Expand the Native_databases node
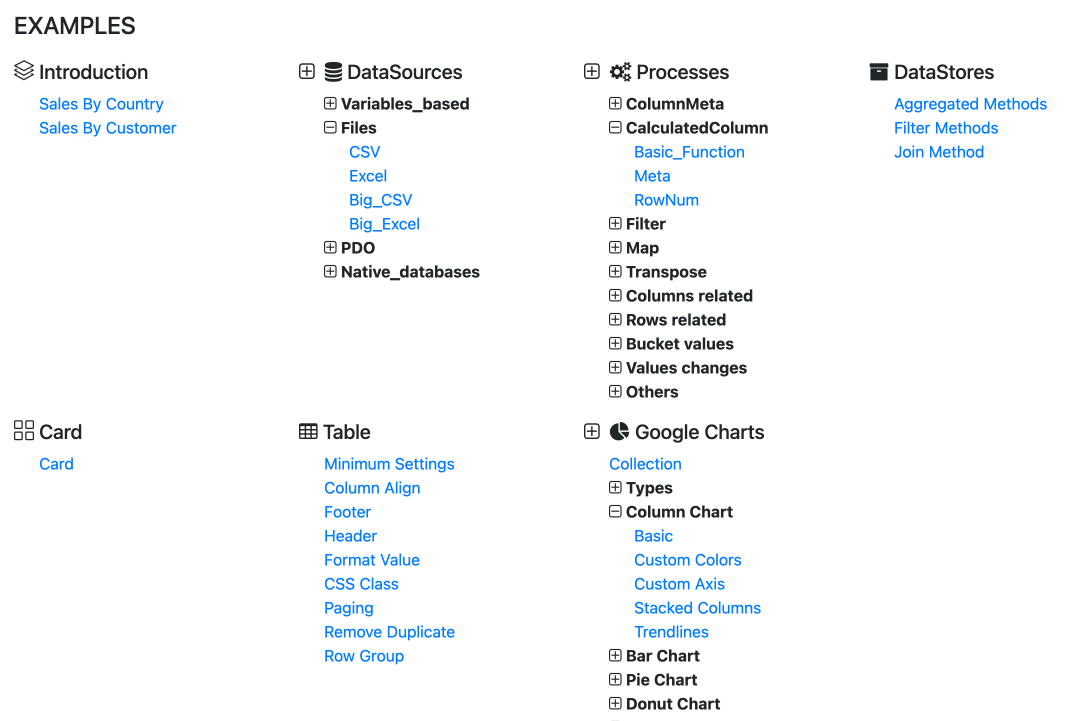Image resolution: width=1067 pixels, height=721 pixels. click(330, 272)
